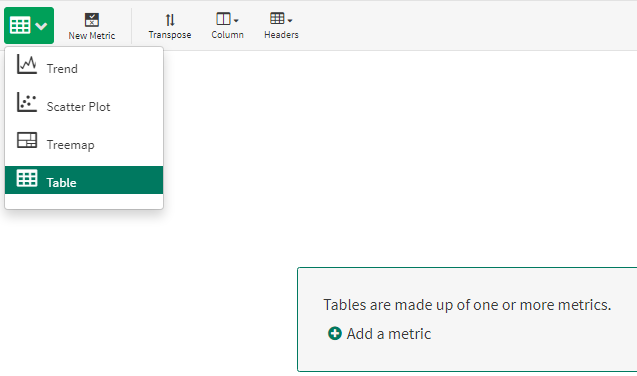Open the Column dropdown arrow
637x376 pixels.
click(x=236, y=20)
